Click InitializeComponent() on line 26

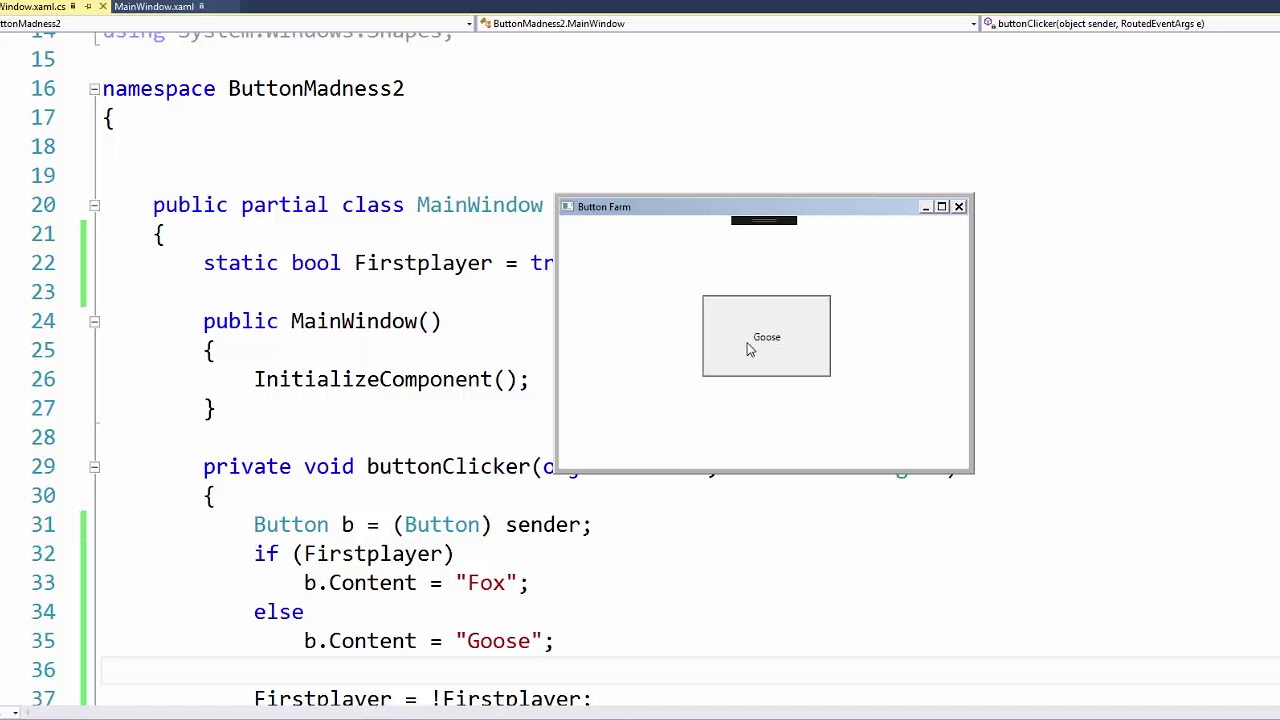tap(391, 379)
